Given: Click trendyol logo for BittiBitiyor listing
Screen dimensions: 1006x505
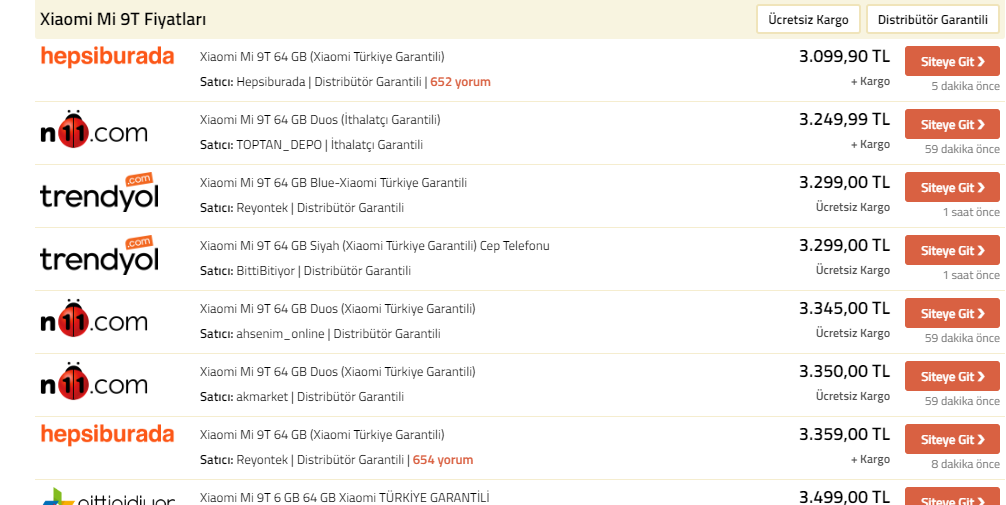Looking at the screenshot, I should click(x=99, y=255).
